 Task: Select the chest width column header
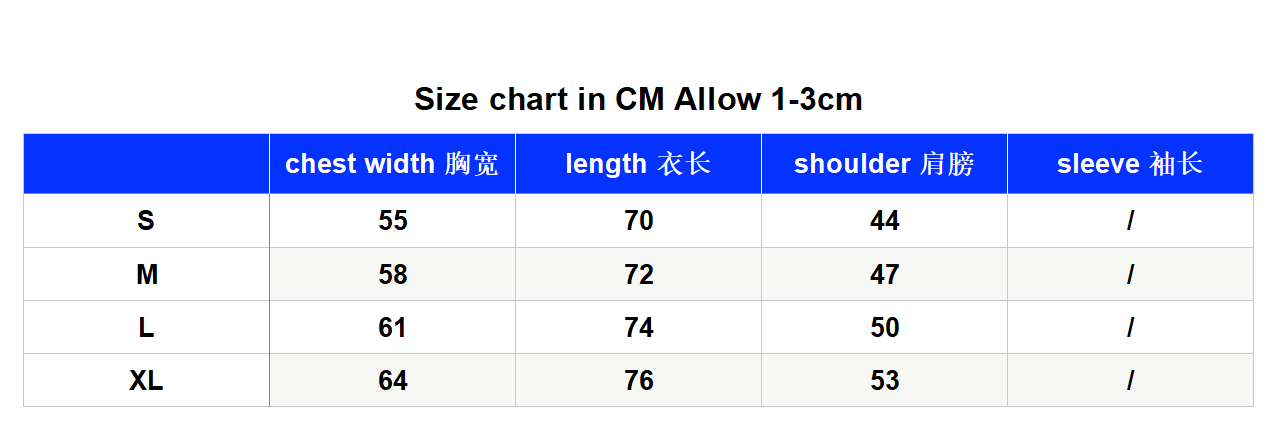point(392,164)
